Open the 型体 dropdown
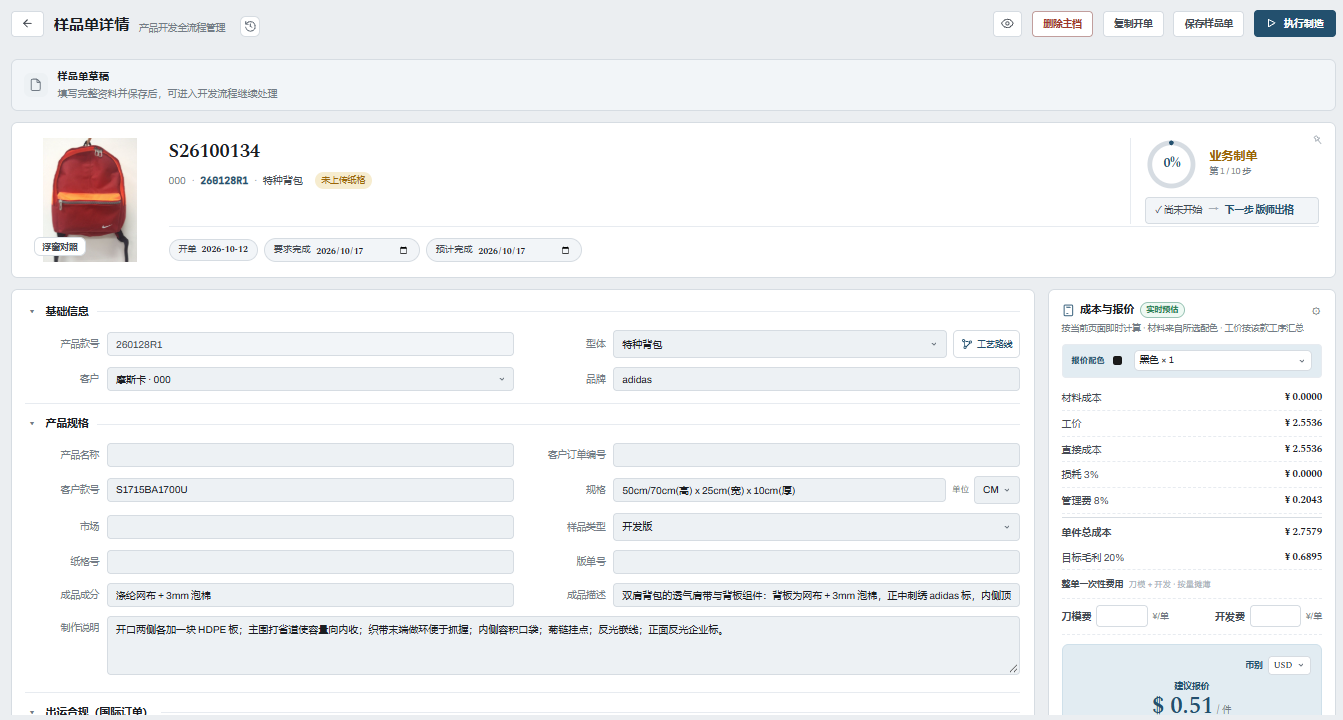Screen dimensions: 1343x720 [x=779, y=344]
